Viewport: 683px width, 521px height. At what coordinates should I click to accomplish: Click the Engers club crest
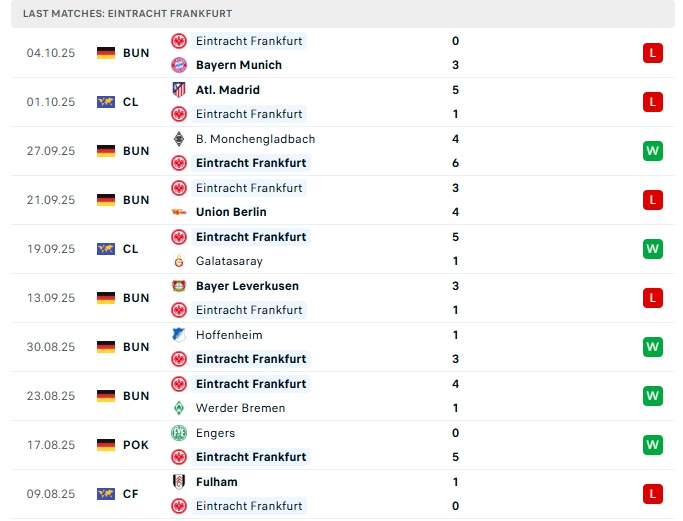pos(179,433)
